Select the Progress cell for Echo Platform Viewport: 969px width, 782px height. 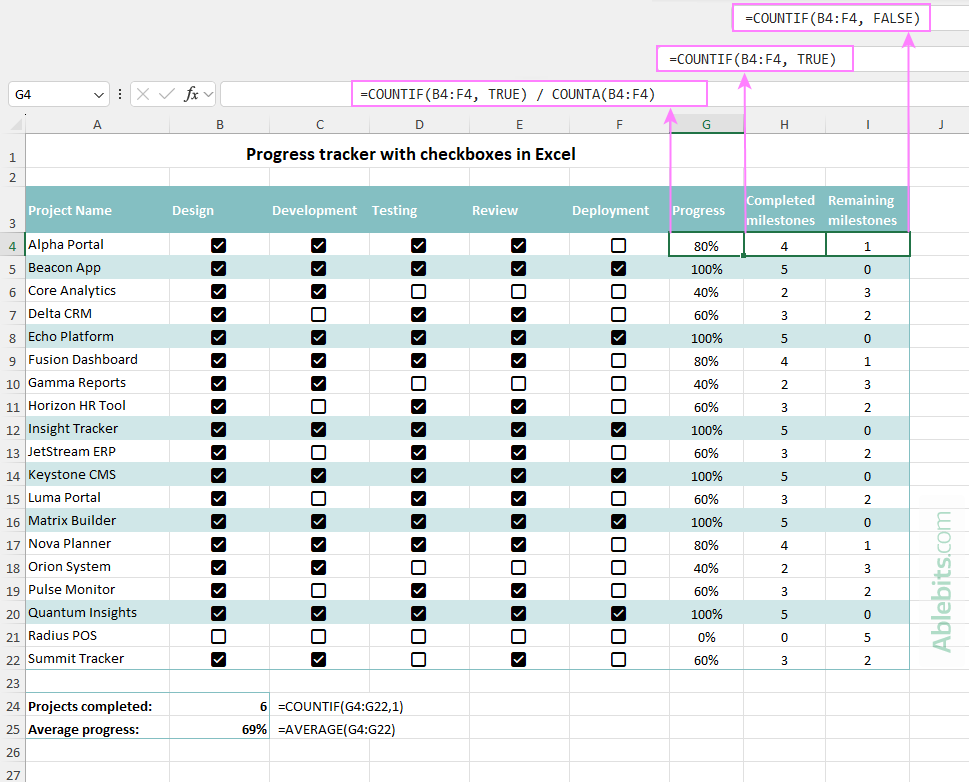(706, 336)
